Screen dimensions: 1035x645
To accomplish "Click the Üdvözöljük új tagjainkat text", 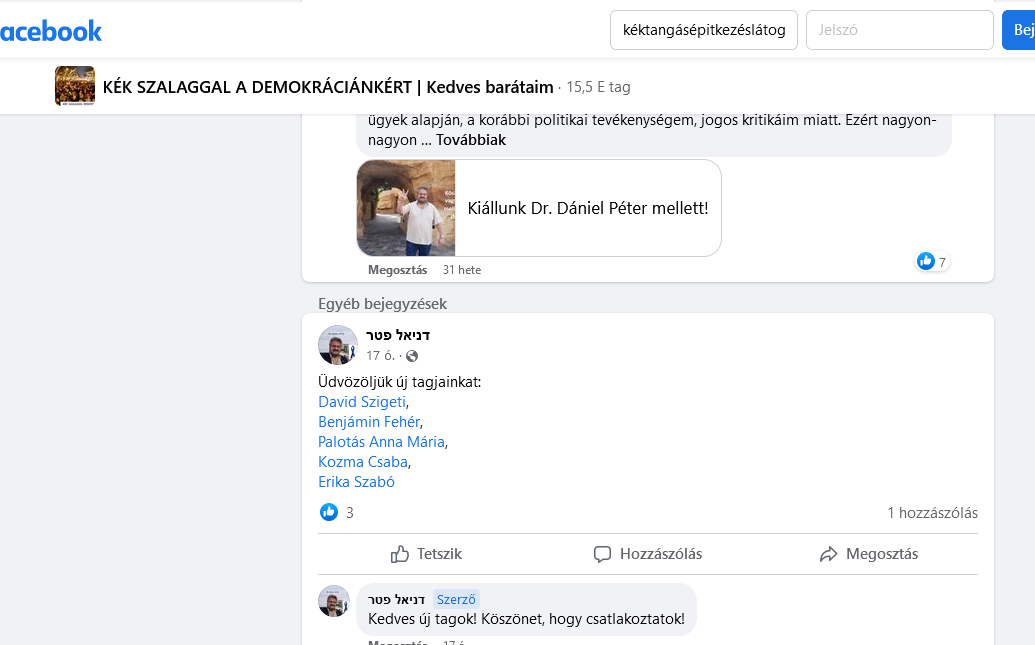I will click(399, 382).
